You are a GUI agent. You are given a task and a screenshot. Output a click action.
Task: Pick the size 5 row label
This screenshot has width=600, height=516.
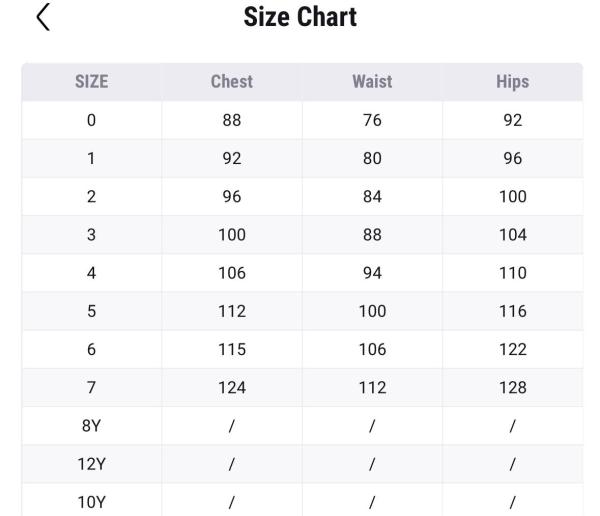(91, 311)
